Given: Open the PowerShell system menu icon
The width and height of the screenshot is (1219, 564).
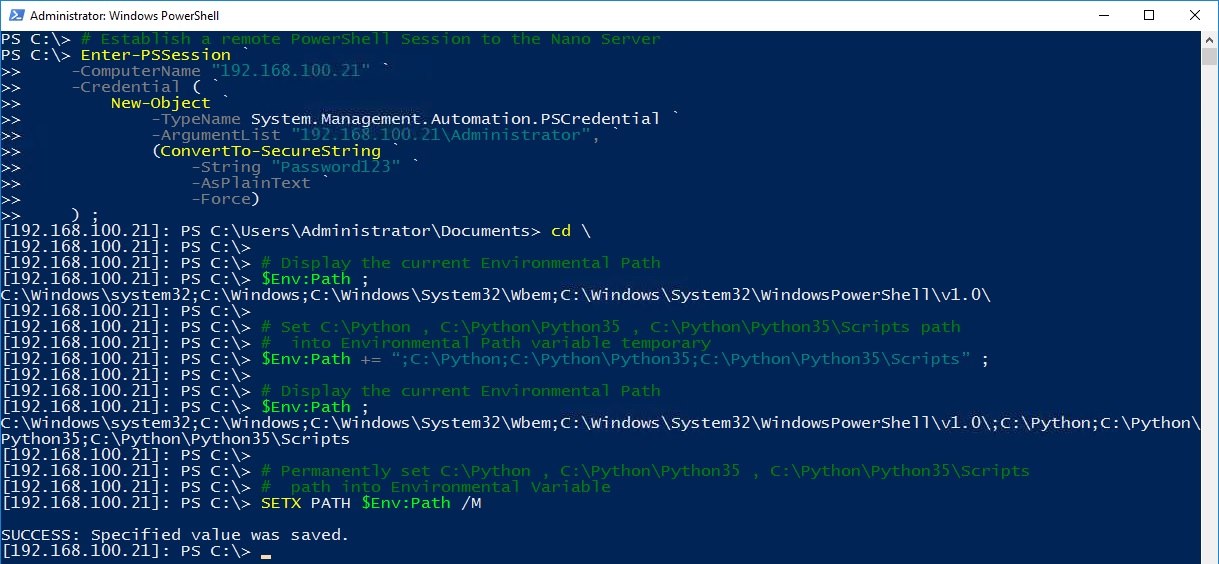Looking at the screenshot, I should [x=15, y=16].
